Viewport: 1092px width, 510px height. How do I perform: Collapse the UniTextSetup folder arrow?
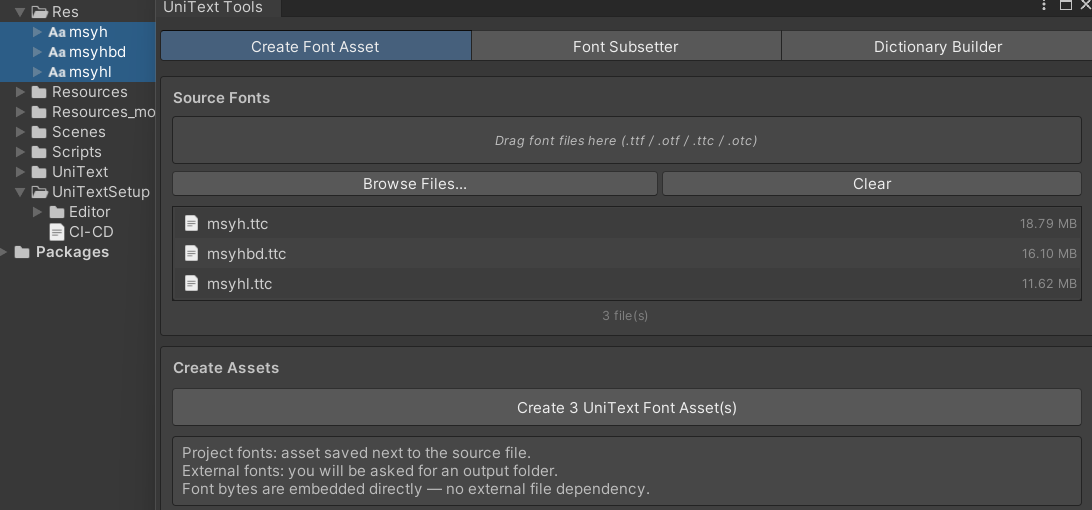point(20,192)
